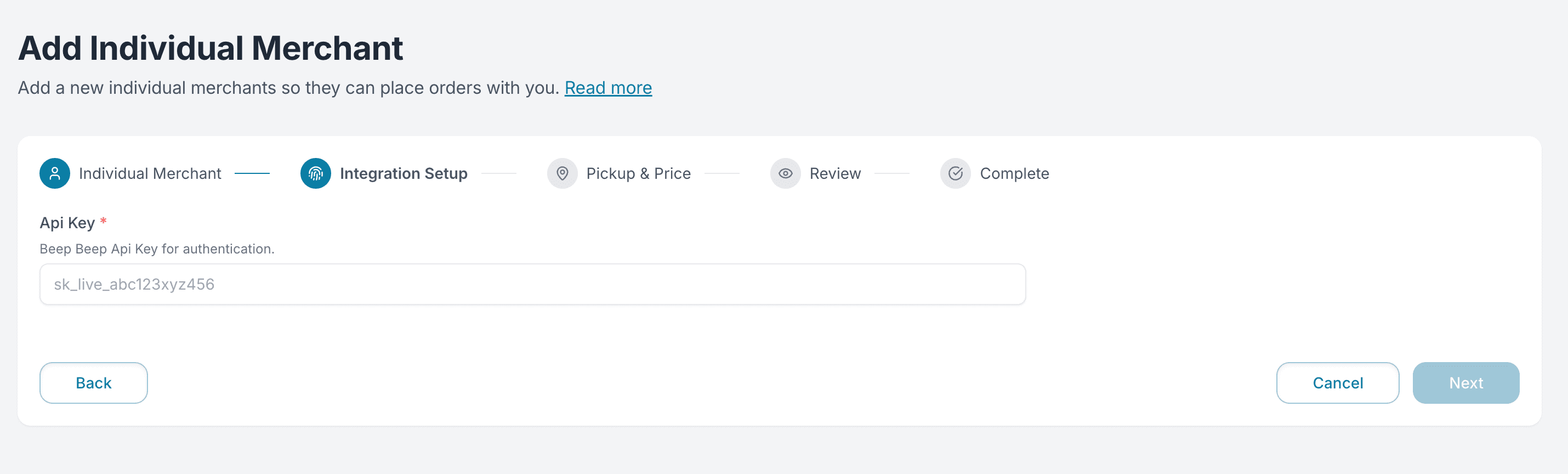
Task: Focus the Api Key input field
Action: (x=532, y=284)
